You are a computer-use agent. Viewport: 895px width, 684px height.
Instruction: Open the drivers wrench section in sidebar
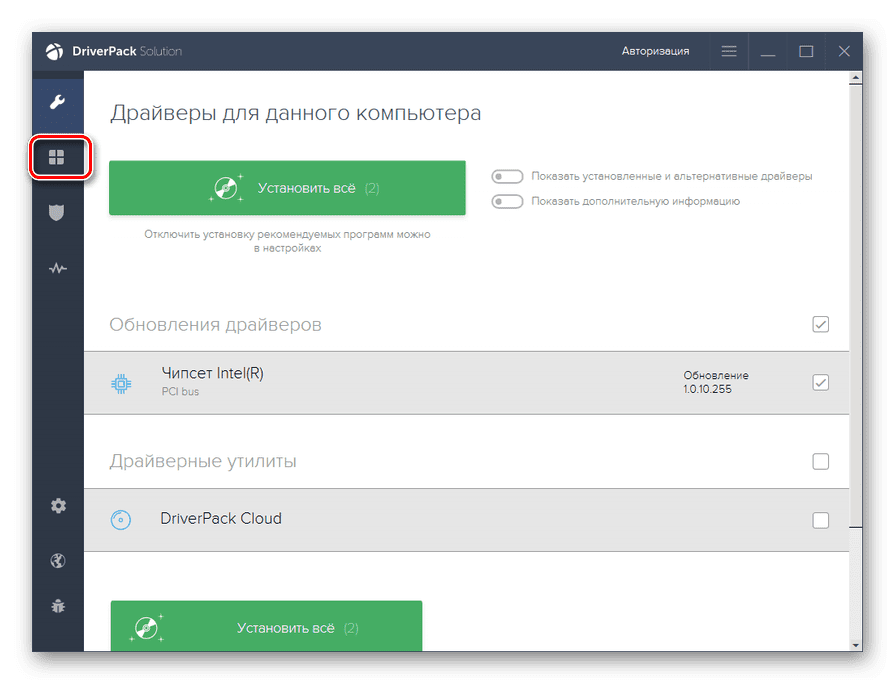coord(57,103)
